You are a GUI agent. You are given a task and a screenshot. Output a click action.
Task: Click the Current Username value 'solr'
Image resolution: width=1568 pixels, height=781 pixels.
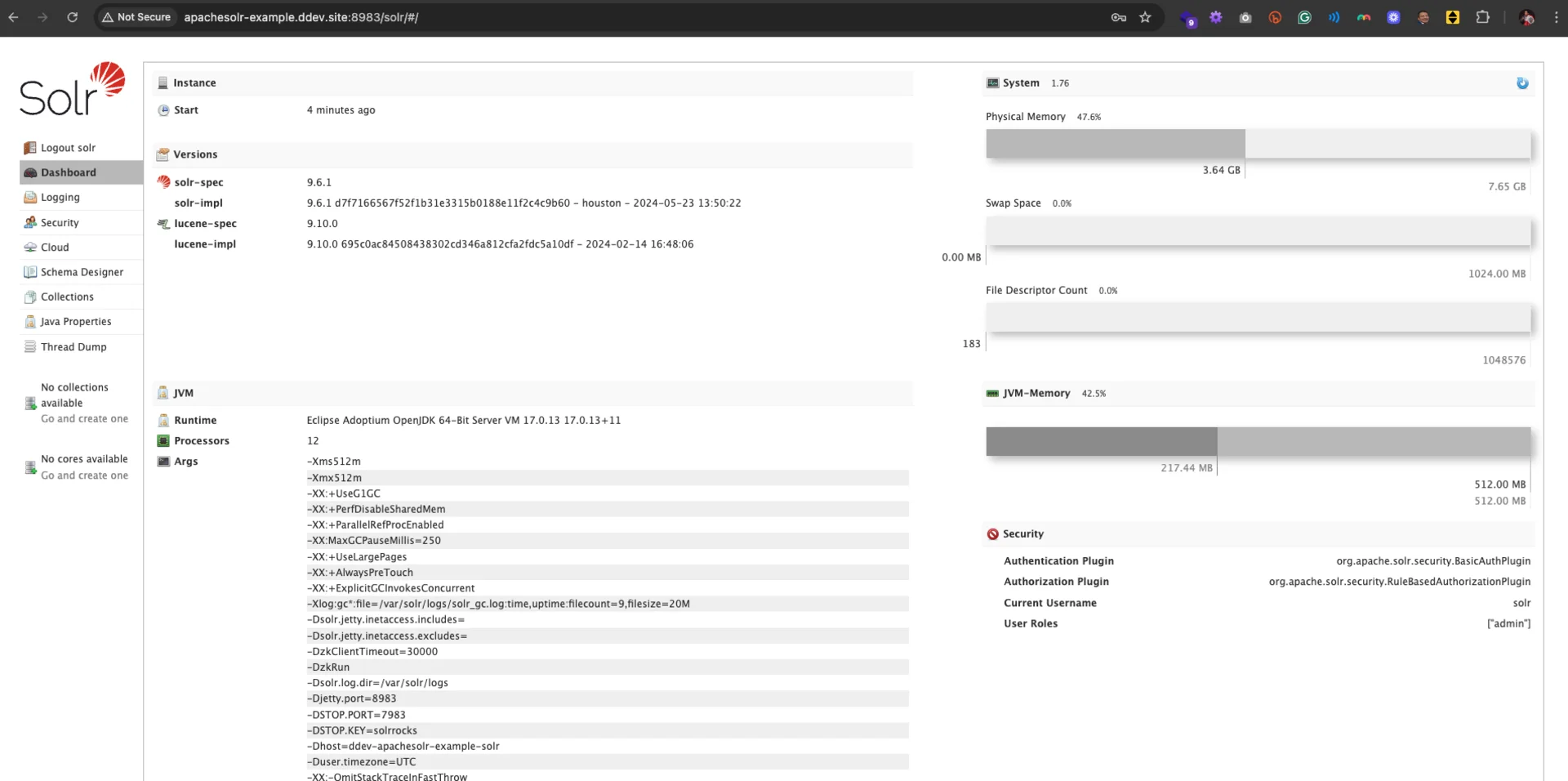pyautogui.click(x=1521, y=603)
